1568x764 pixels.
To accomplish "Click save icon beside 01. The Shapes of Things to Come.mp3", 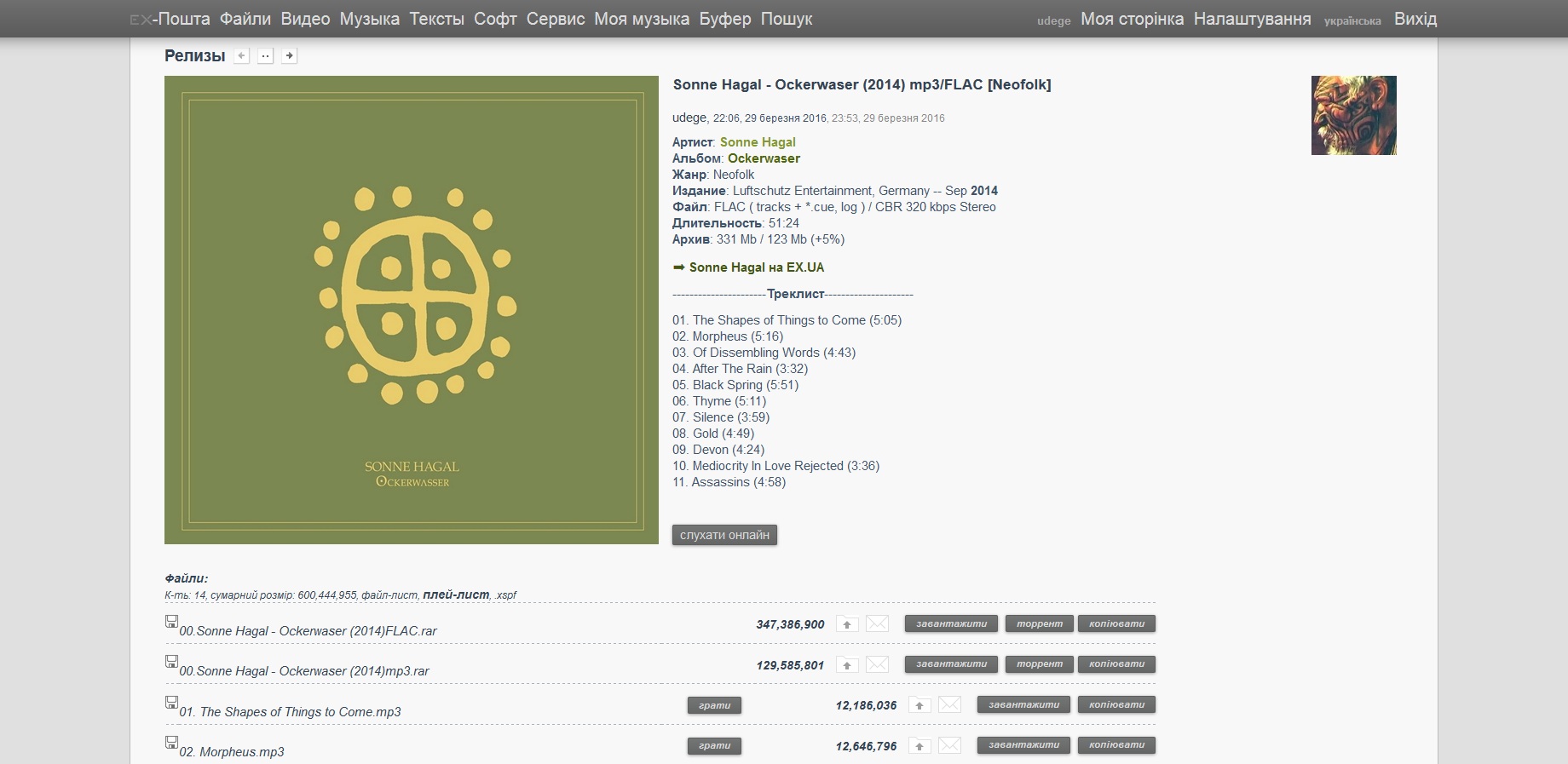I will [x=171, y=703].
